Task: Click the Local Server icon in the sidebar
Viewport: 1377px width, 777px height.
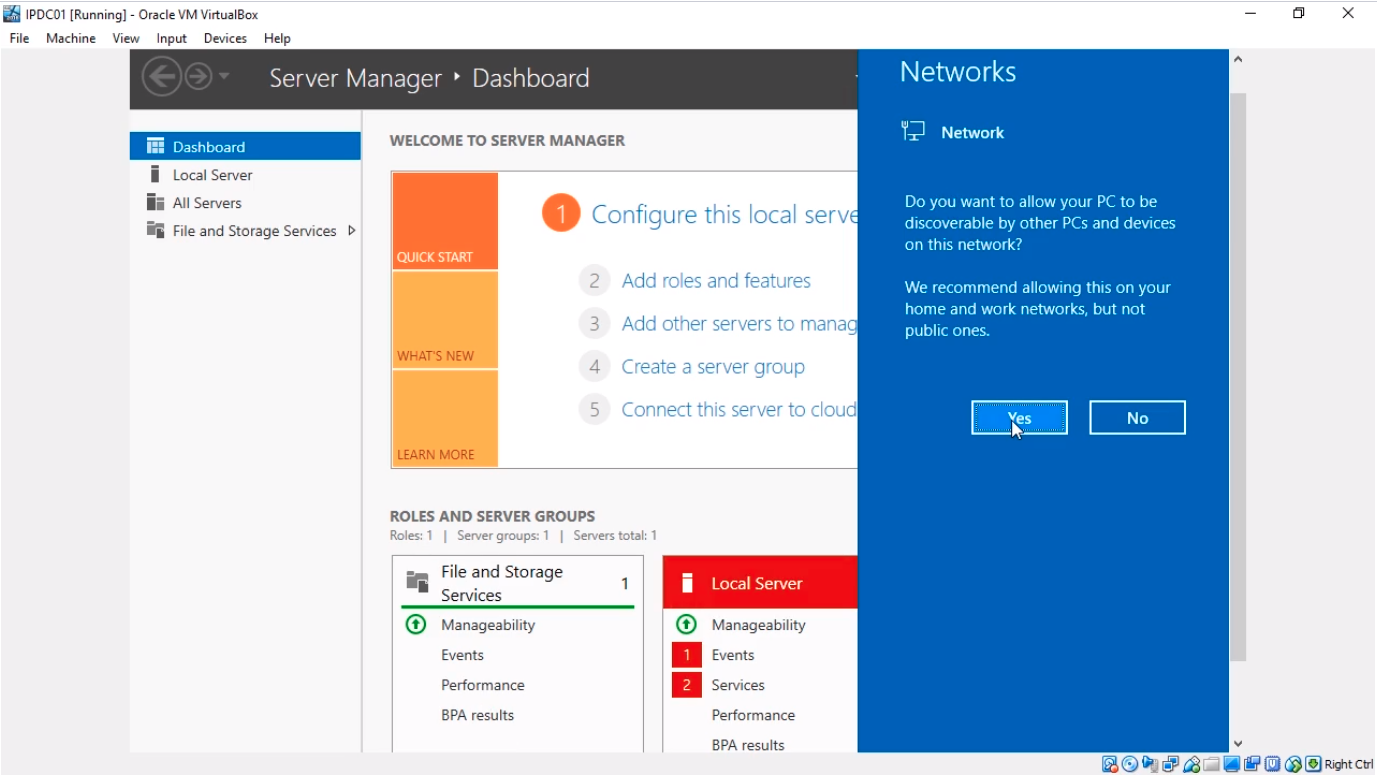Action: click(x=155, y=174)
